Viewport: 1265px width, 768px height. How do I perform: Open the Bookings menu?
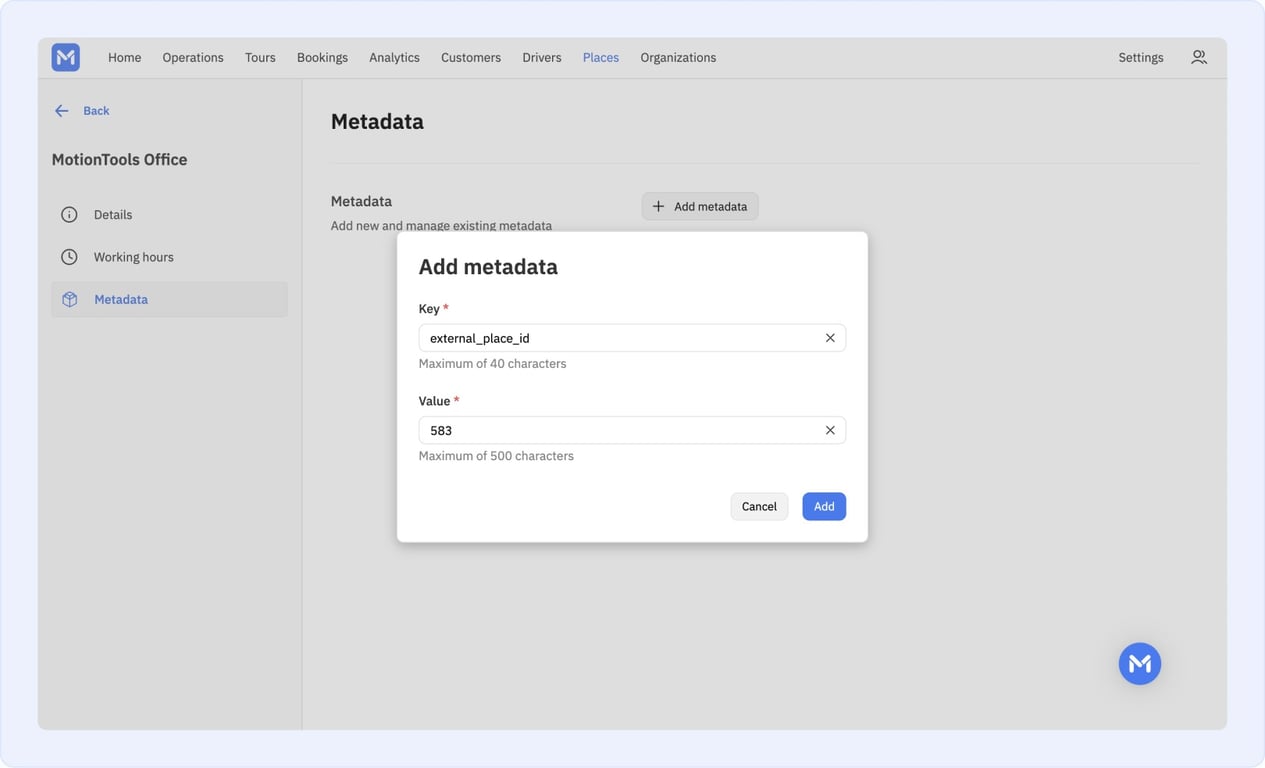(x=322, y=57)
